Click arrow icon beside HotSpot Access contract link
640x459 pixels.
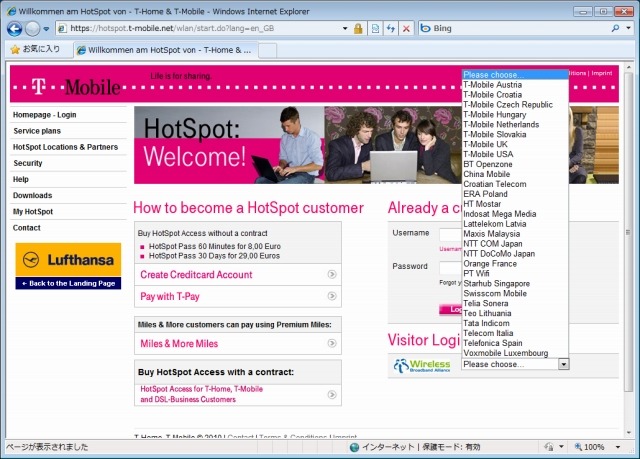coord(332,395)
